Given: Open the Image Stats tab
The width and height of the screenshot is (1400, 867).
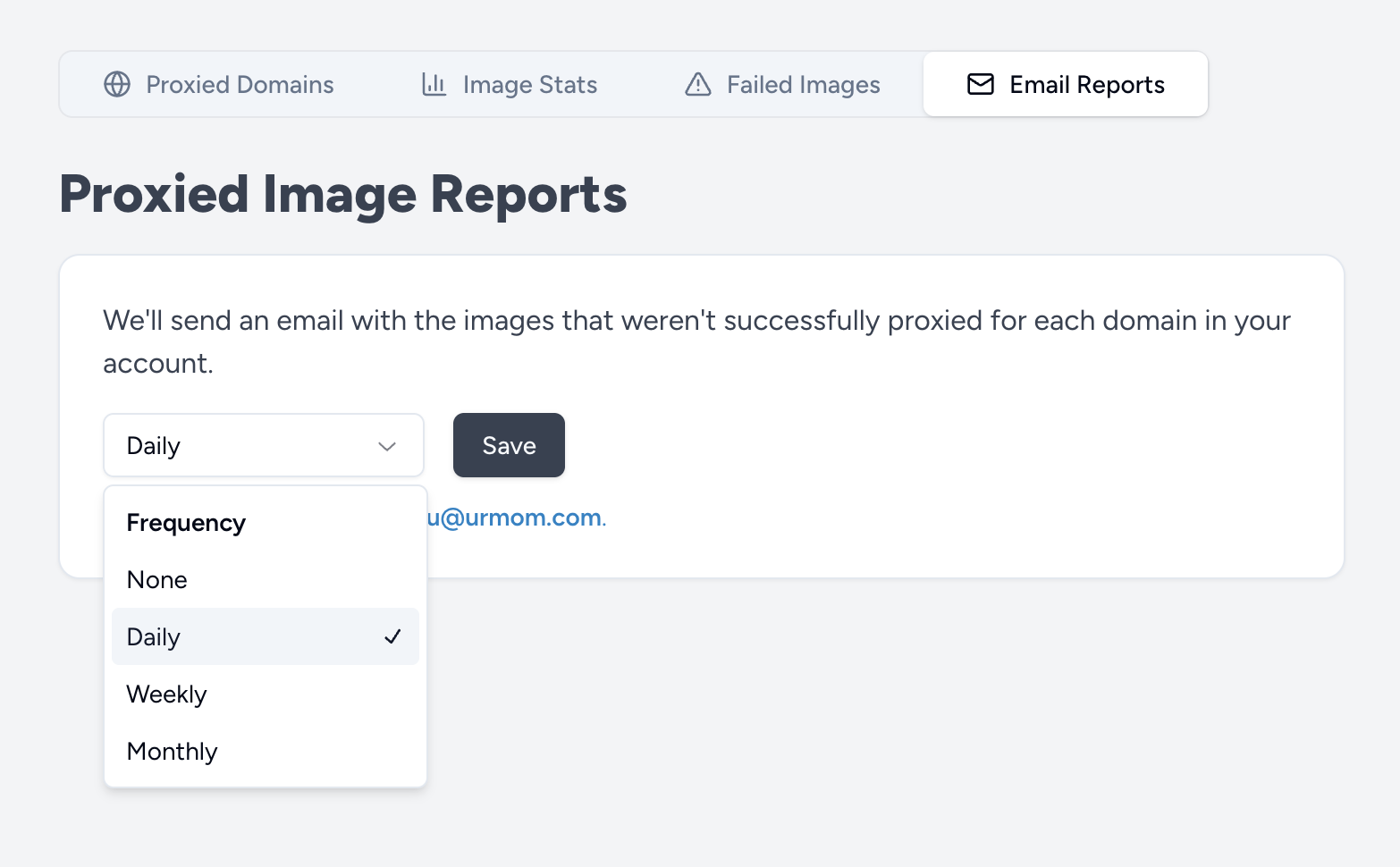Looking at the screenshot, I should [529, 85].
